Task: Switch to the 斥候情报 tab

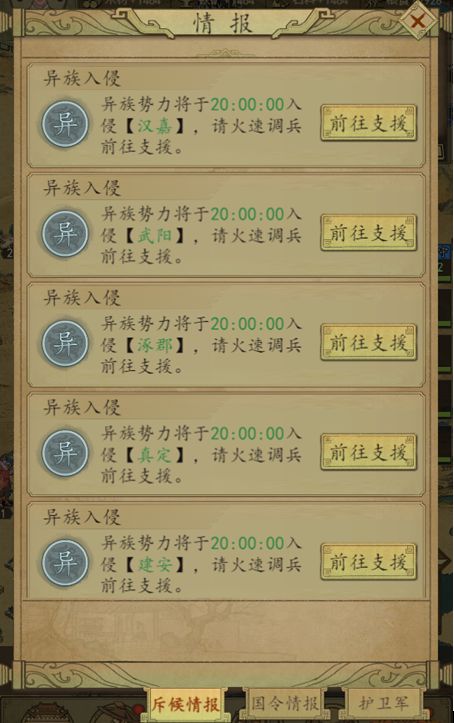Action: [185, 705]
